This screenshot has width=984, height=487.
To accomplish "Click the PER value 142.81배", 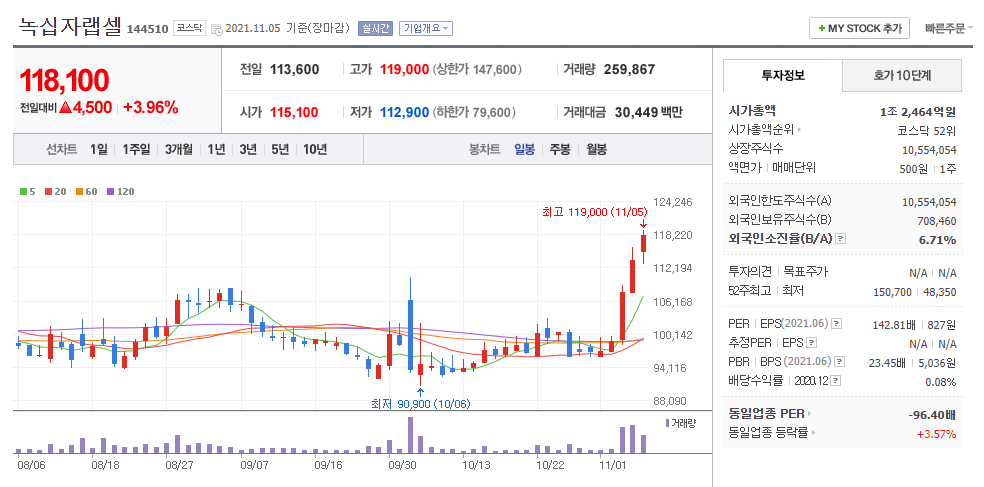I will [894, 325].
